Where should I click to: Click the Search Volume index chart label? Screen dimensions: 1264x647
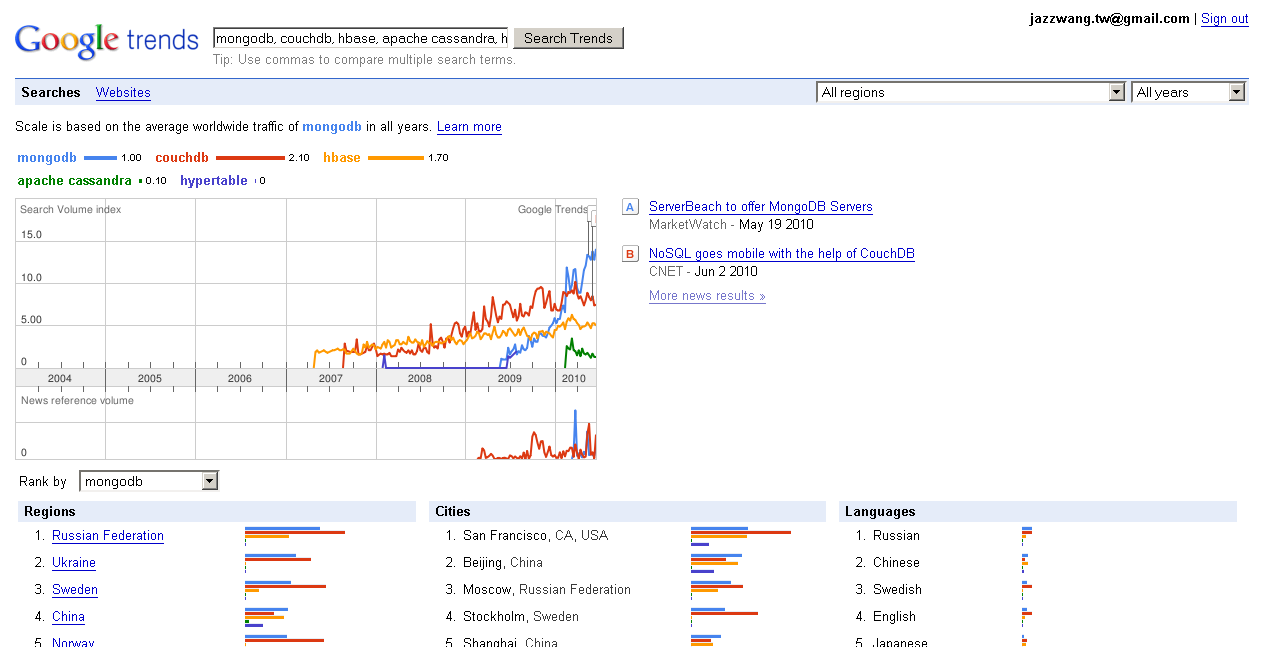pos(71,210)
